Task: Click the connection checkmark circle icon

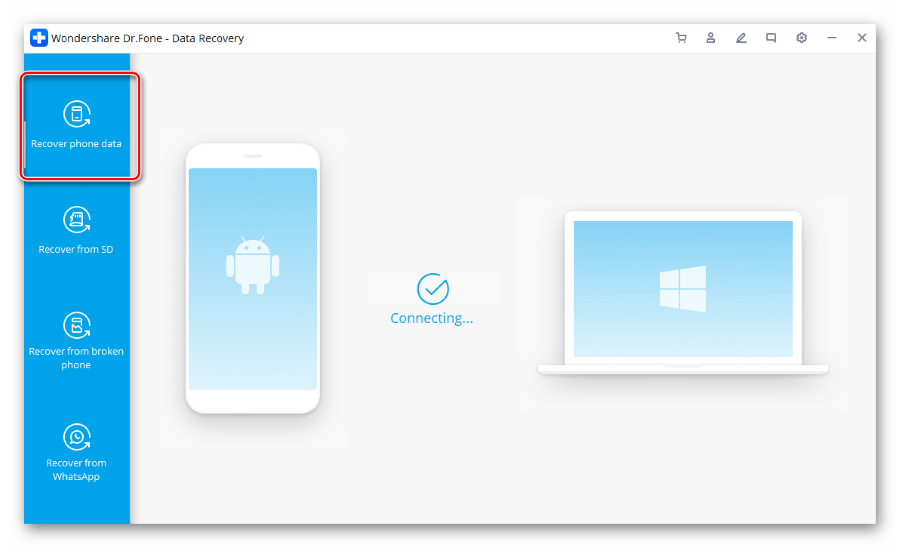Action: [x=433, y=289]
